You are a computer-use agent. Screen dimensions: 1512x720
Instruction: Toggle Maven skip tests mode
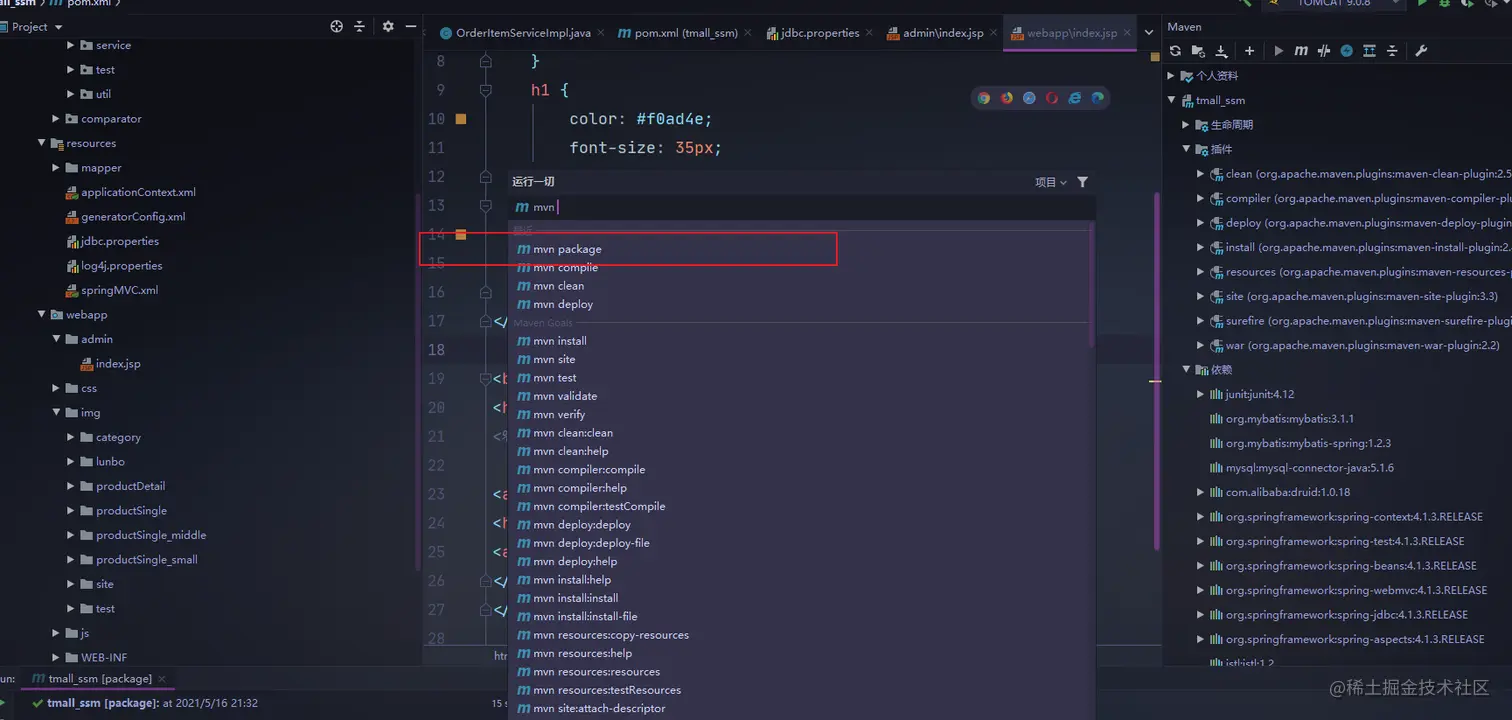1324,51
